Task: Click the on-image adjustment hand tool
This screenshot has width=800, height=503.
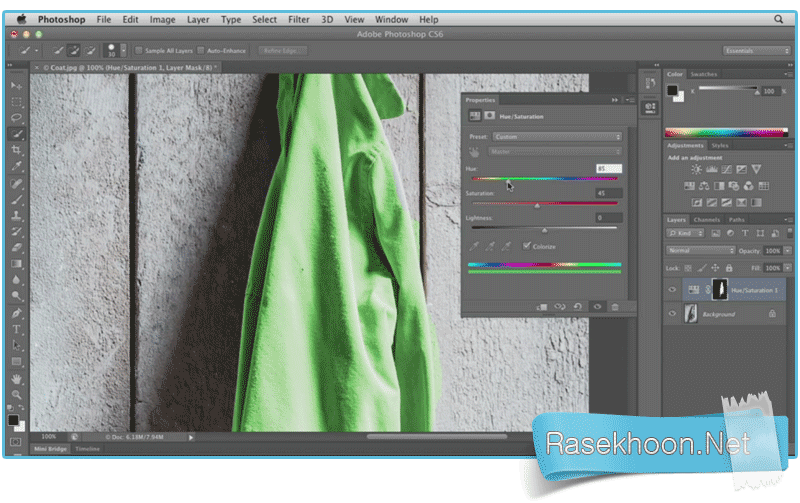Action: click(x=474, y=152)
